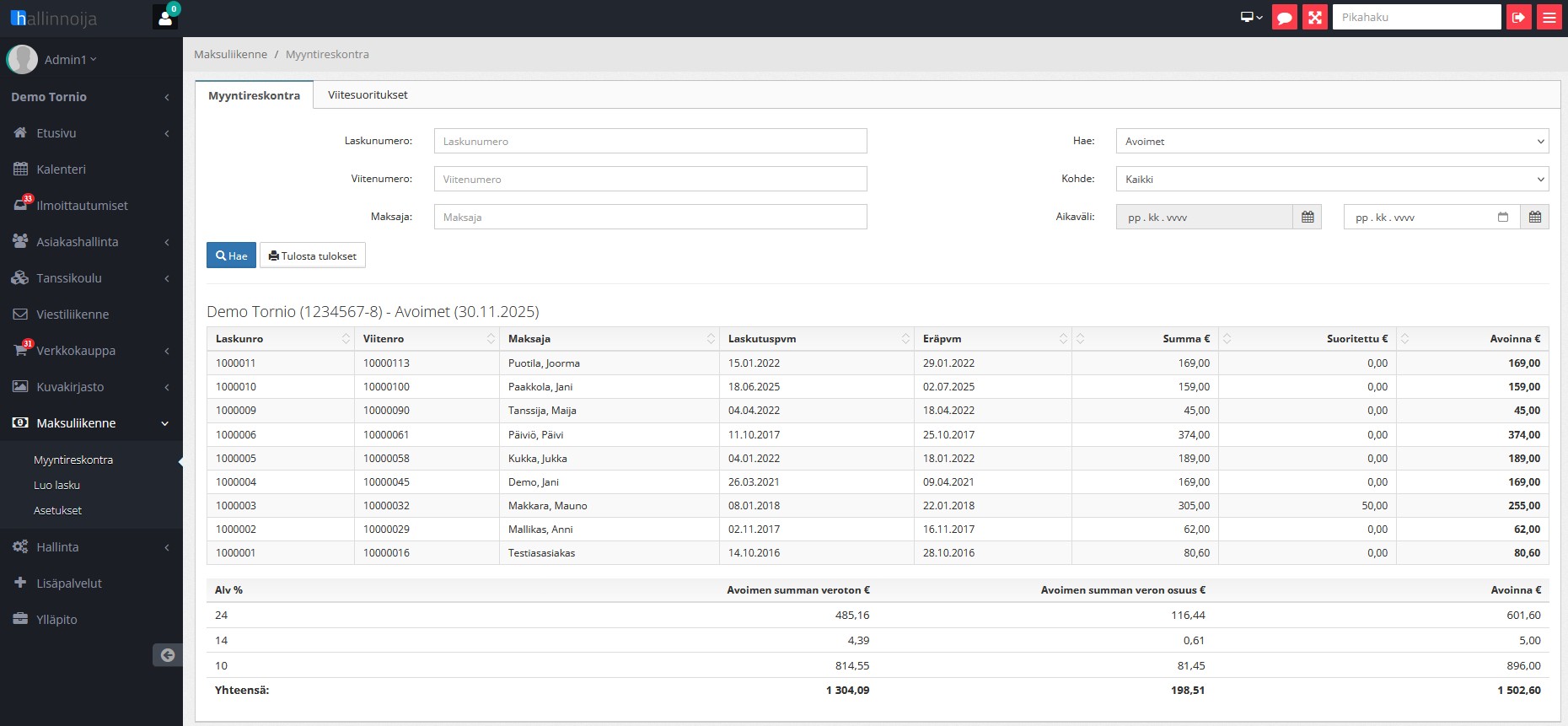1568x726 pixels.
Task: Open the Hae dropdown showing Avoimet
Action: click(x=1332, y=142)
